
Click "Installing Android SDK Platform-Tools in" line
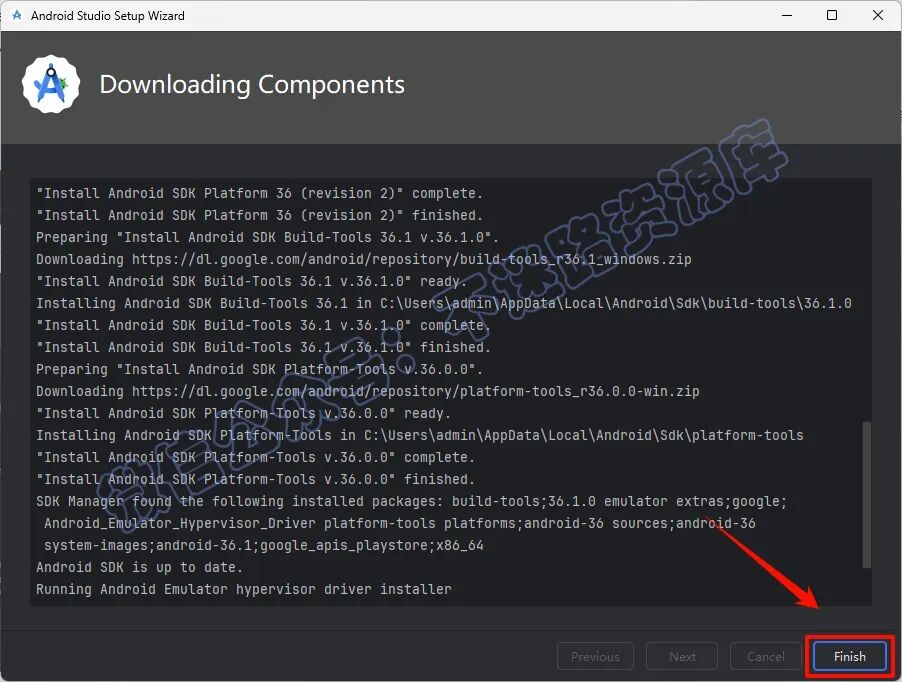point(420,435)
